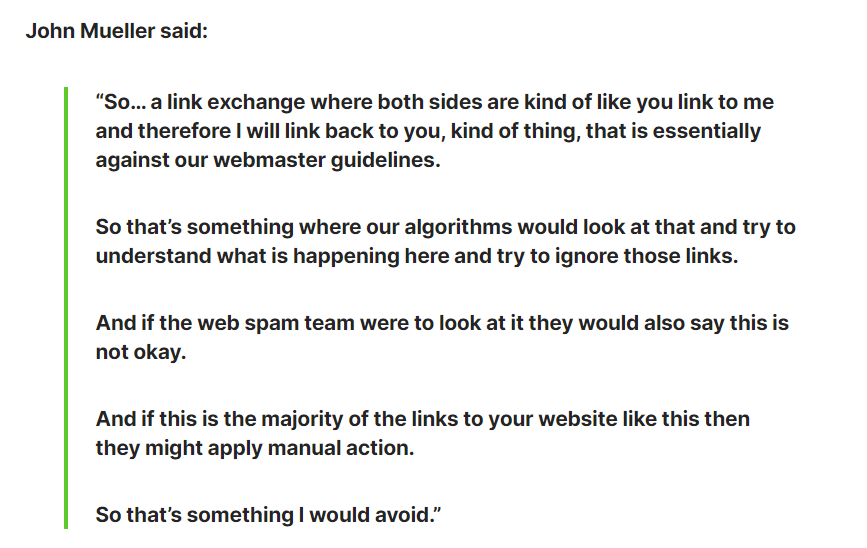The image size is (867, 548).
Task: Click the green blockquote vertical bar
Action: [66, 308]
